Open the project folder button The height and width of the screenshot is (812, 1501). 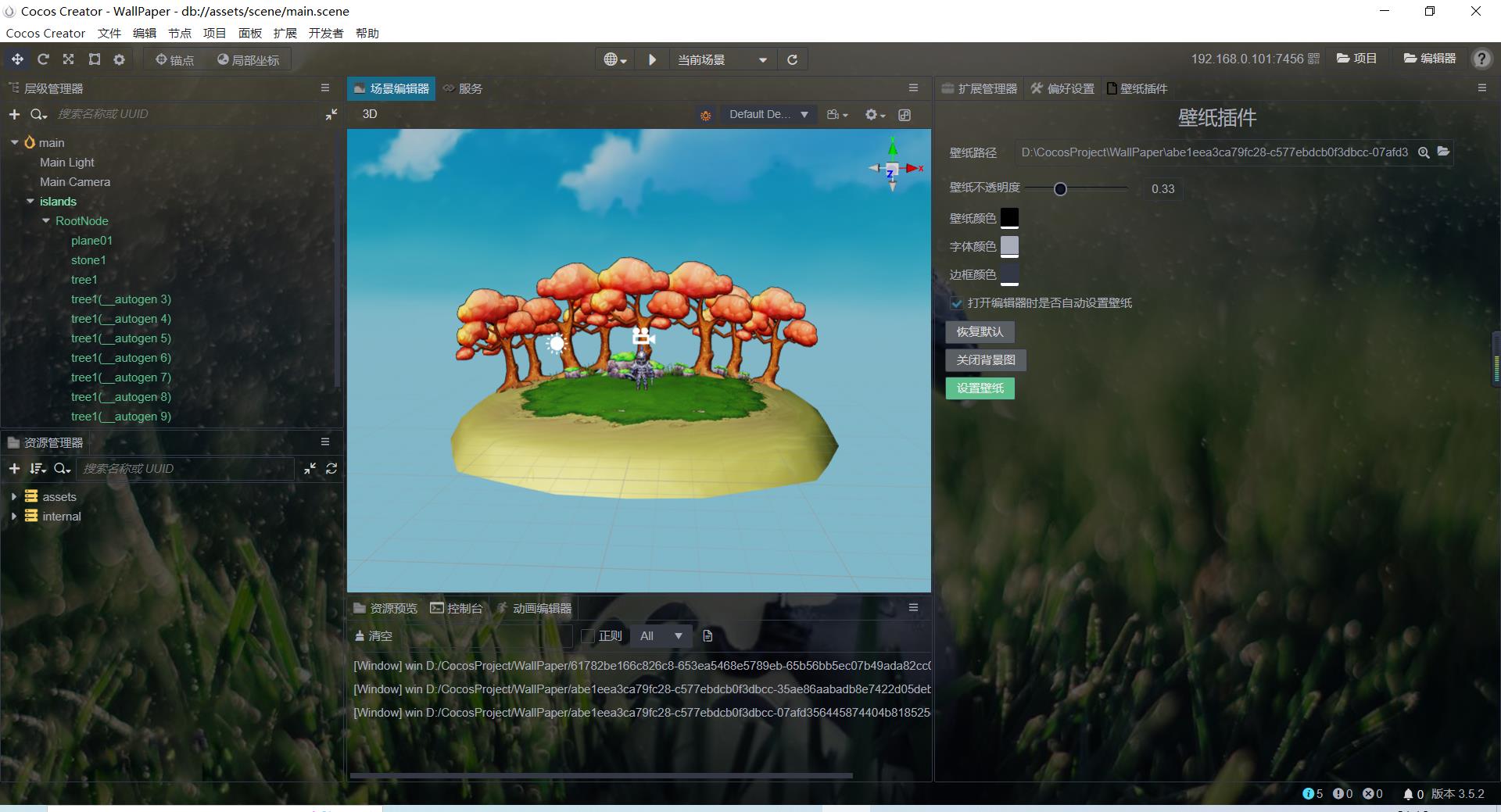[1356, 59]
